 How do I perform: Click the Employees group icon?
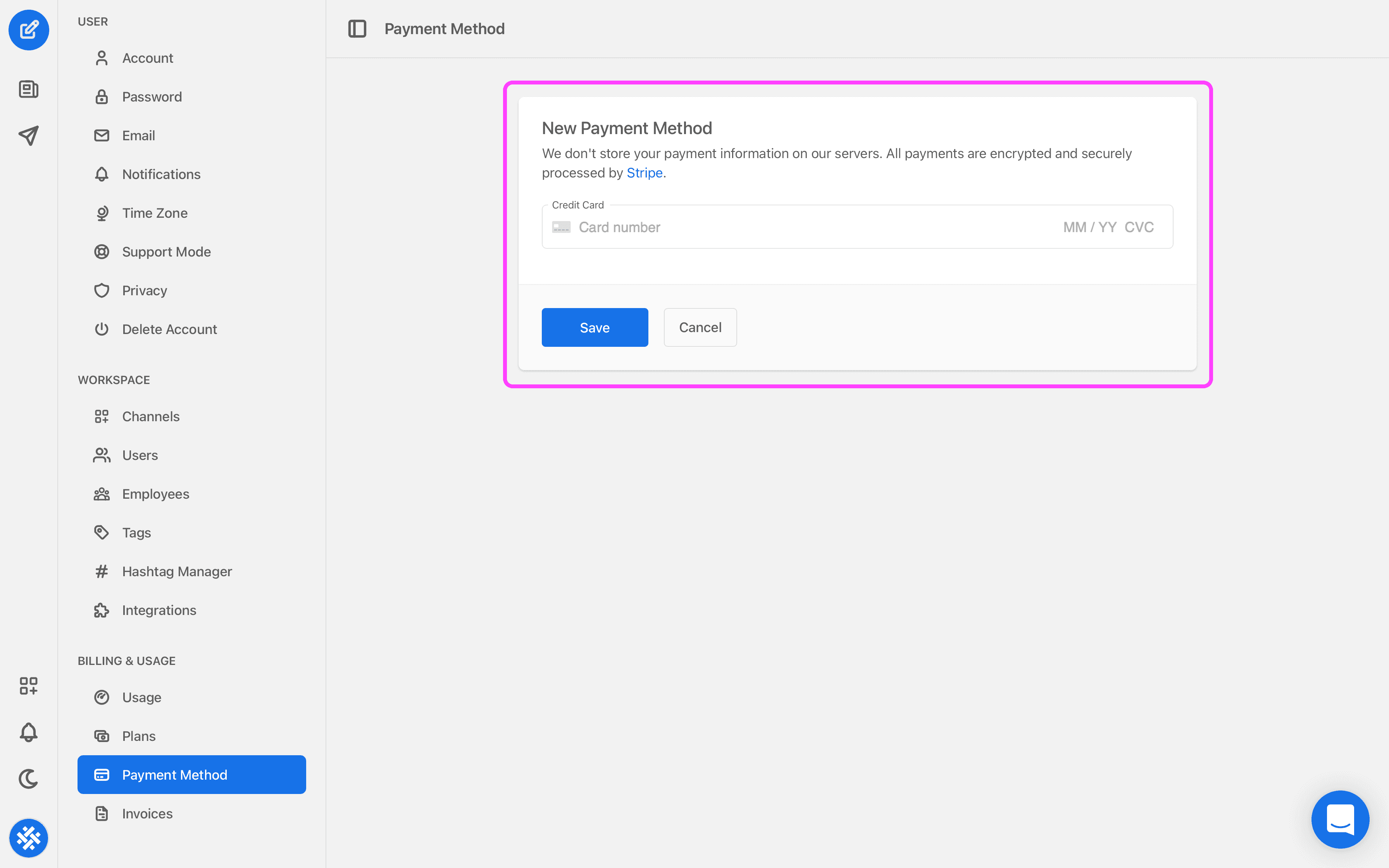(x=102, y=494)
